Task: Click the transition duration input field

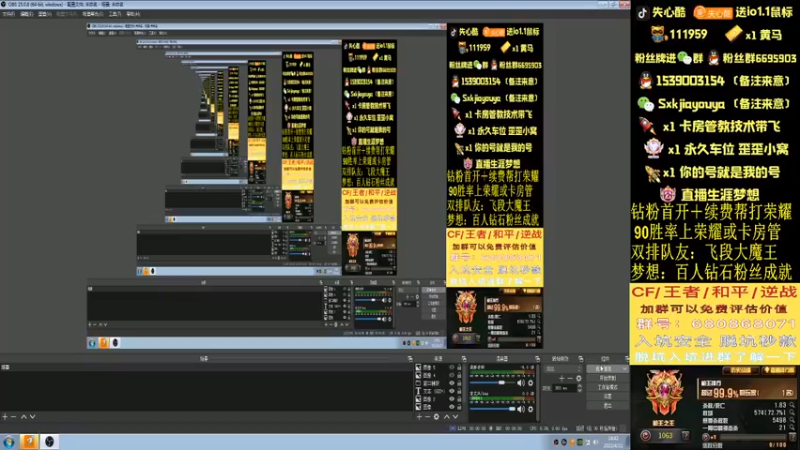Action: (564, 388)
